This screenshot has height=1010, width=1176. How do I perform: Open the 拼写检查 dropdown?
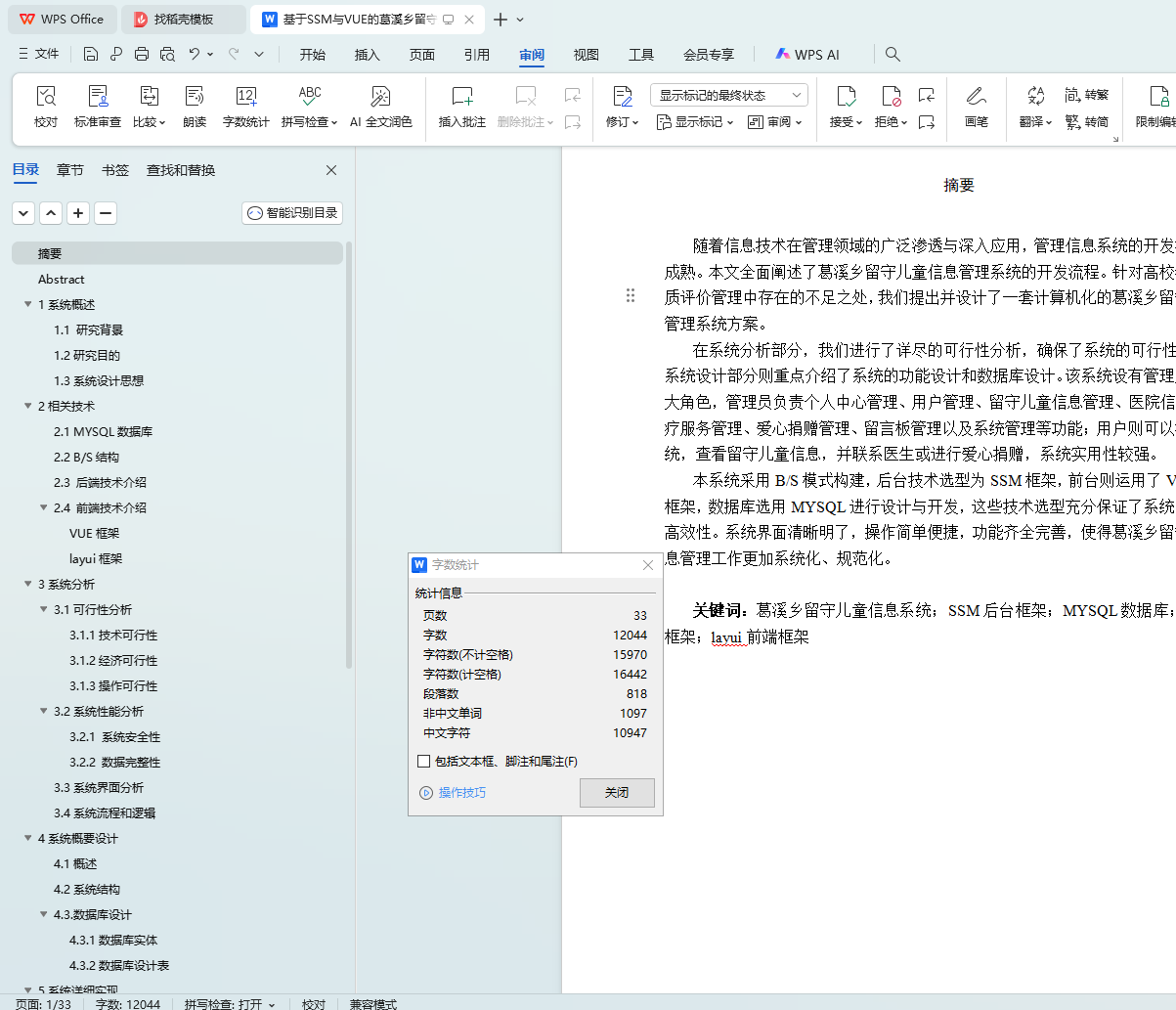309,122
